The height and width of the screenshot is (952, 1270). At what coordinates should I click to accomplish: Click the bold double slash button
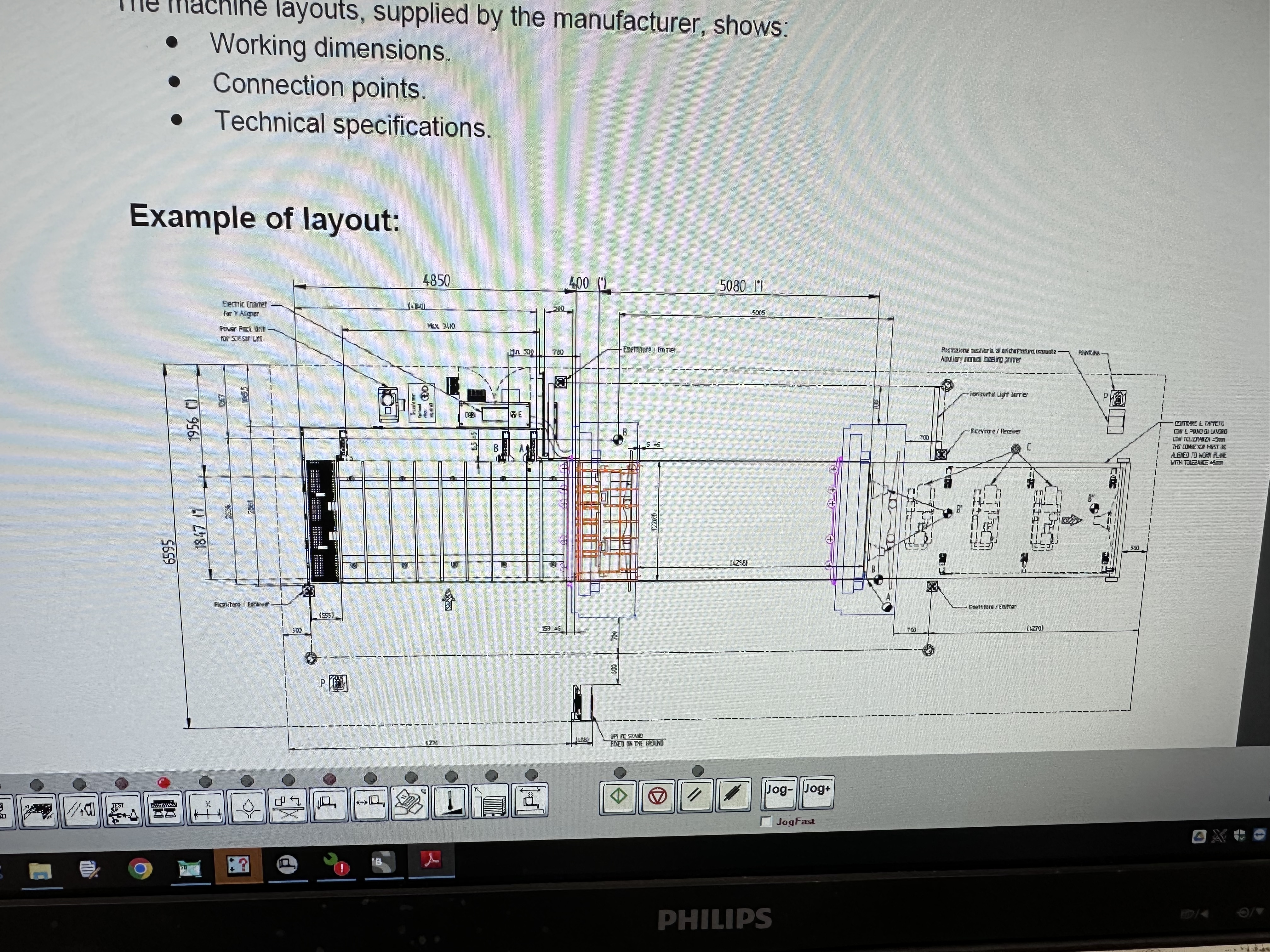(733, 795)
